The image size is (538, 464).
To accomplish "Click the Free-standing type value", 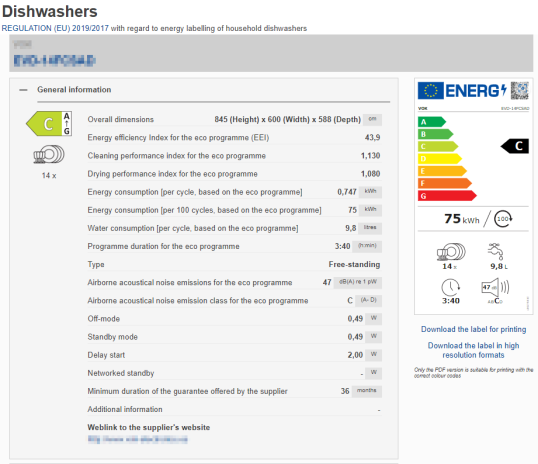I will point(354,264).
